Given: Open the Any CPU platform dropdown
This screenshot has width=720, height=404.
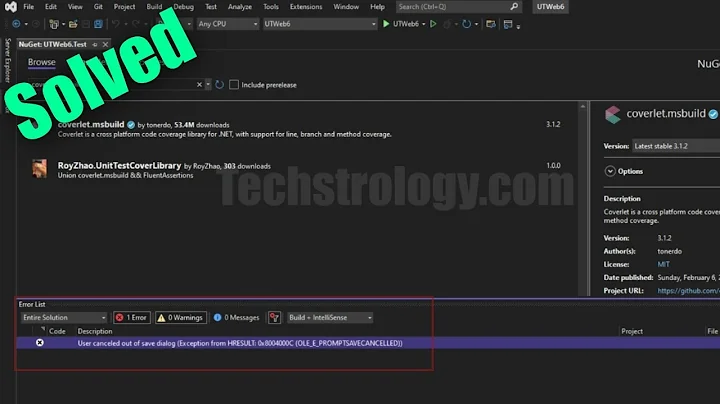Looking at the screenshot, I should click(x=228, y=24).
